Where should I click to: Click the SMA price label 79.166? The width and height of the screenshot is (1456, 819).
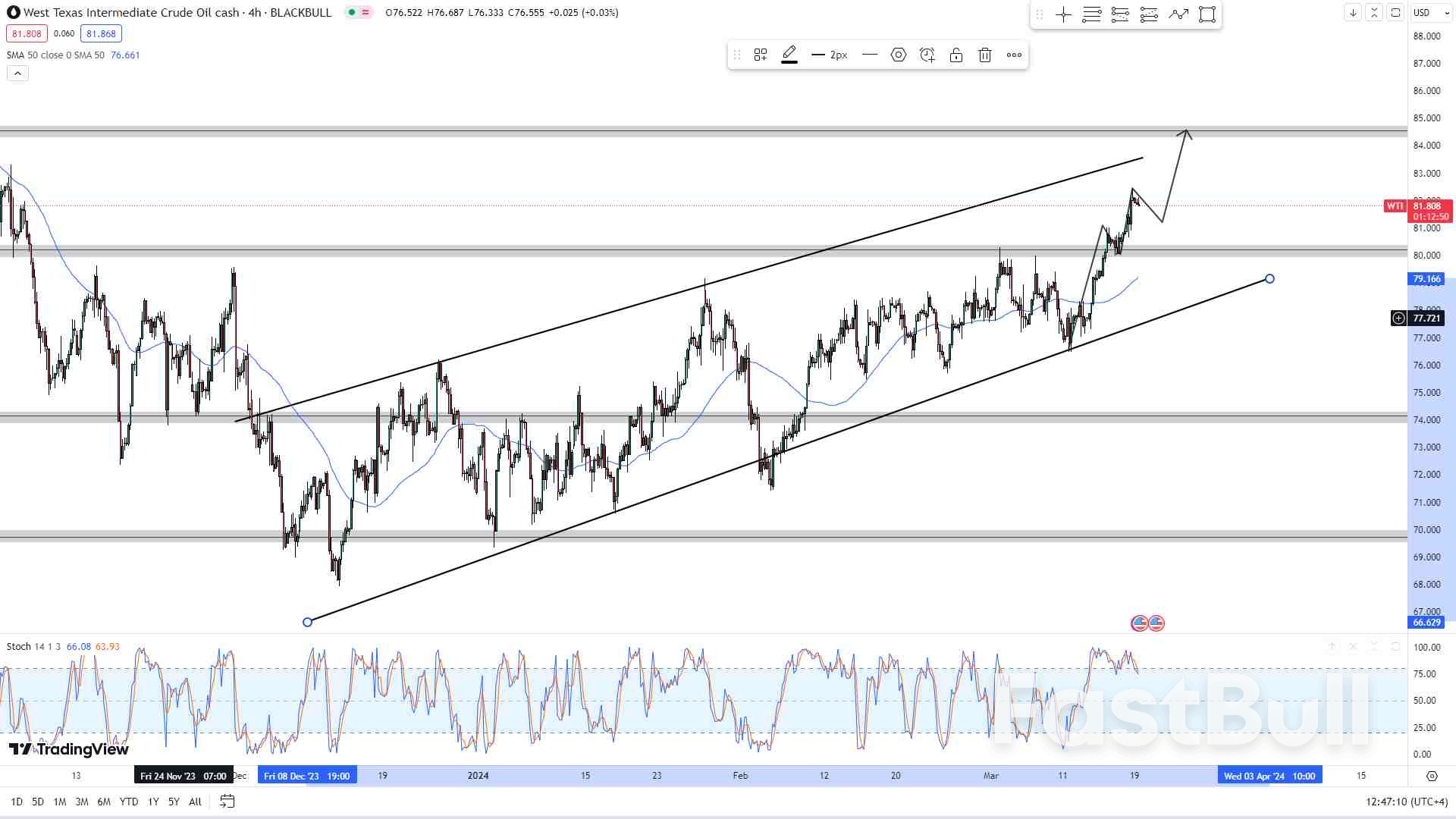click(x=1427, y=279)
